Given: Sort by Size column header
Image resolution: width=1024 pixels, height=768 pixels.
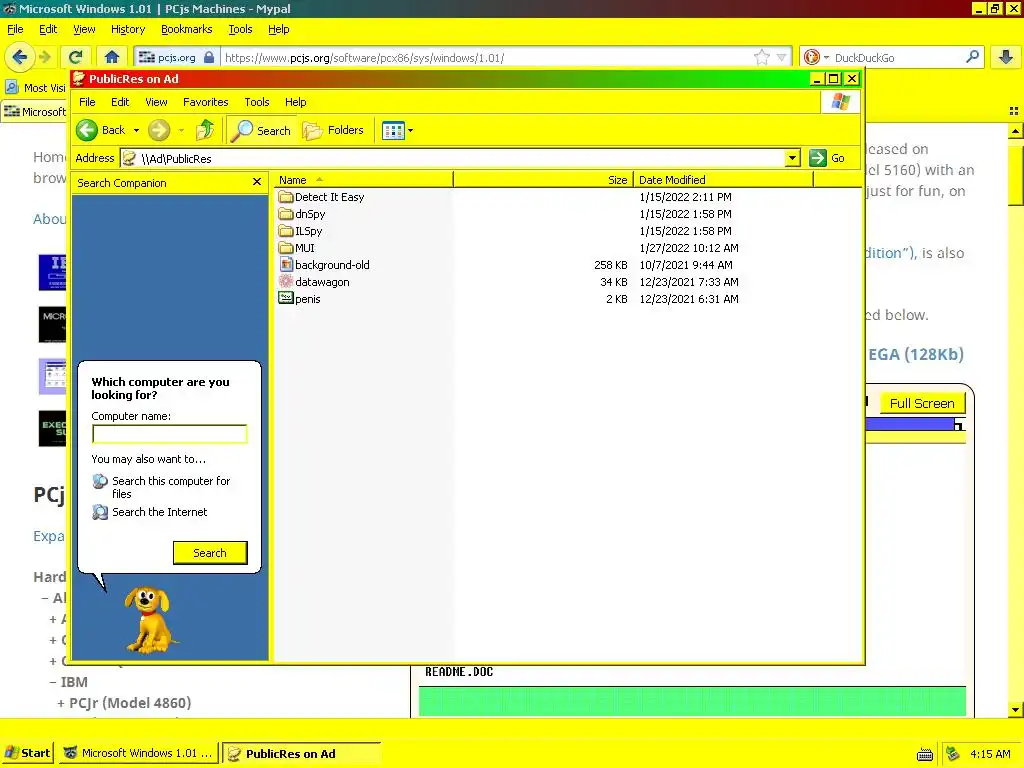Looking at the screenshot, I should 543,180.
